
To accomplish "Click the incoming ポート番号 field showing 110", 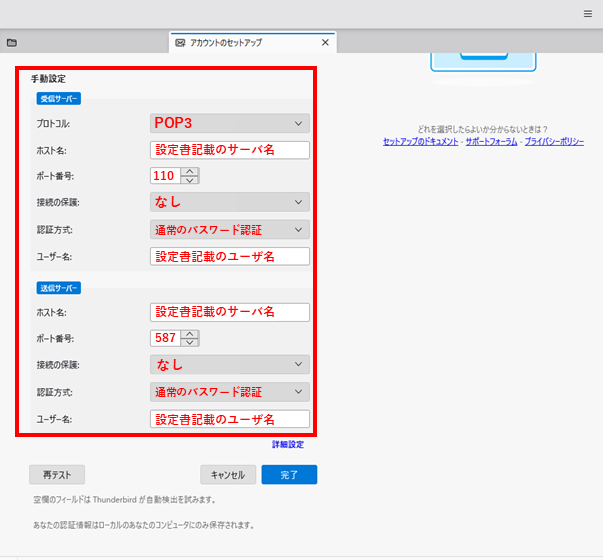I will click(x=165, y=176).
